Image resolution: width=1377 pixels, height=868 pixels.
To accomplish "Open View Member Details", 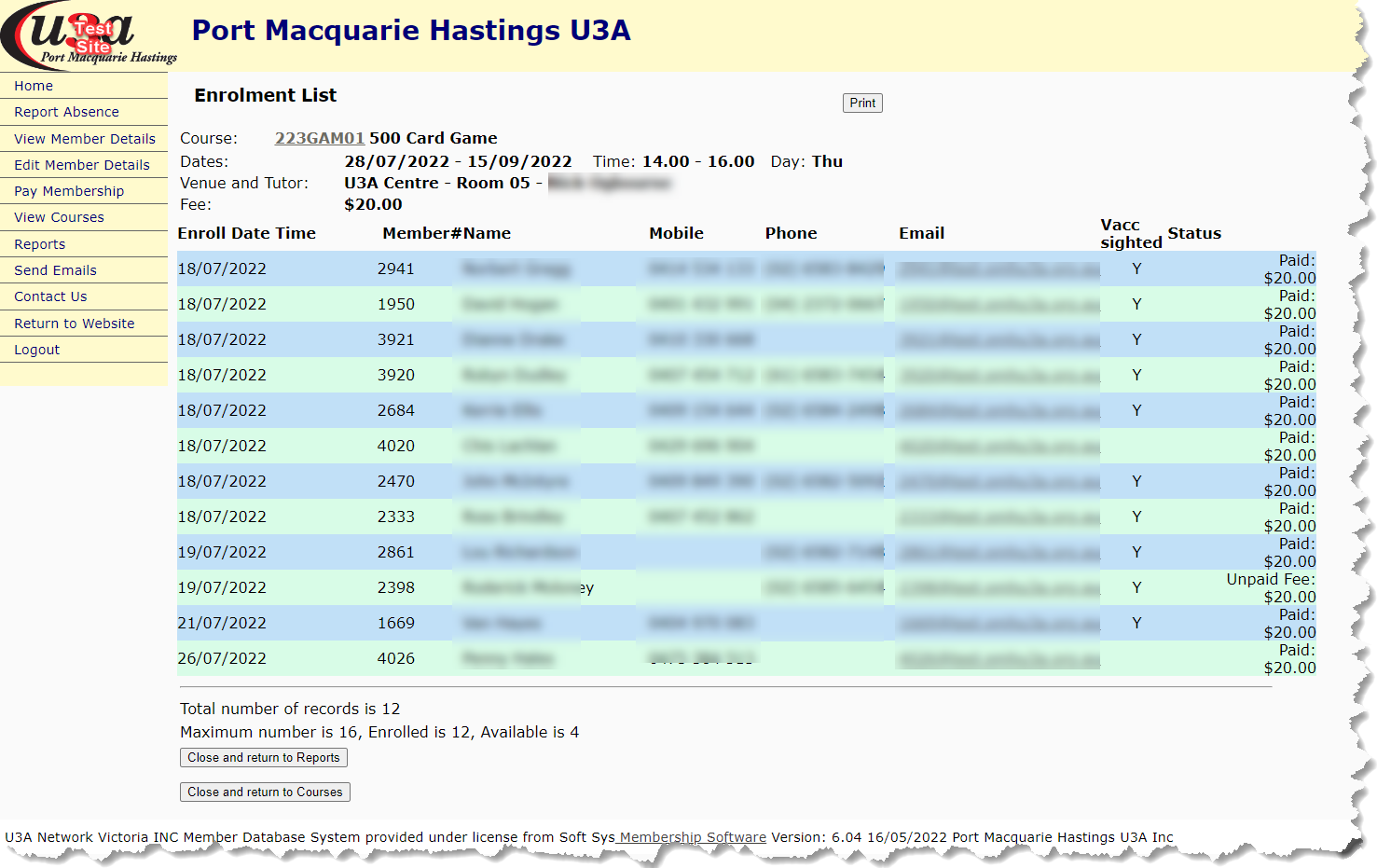I will [85, 138].
